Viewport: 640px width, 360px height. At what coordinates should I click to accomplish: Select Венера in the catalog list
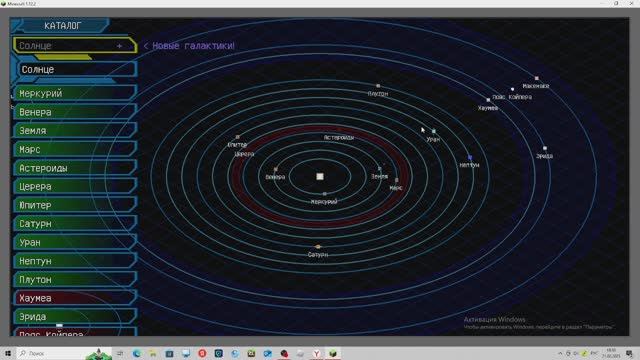[x=75, y=112]
